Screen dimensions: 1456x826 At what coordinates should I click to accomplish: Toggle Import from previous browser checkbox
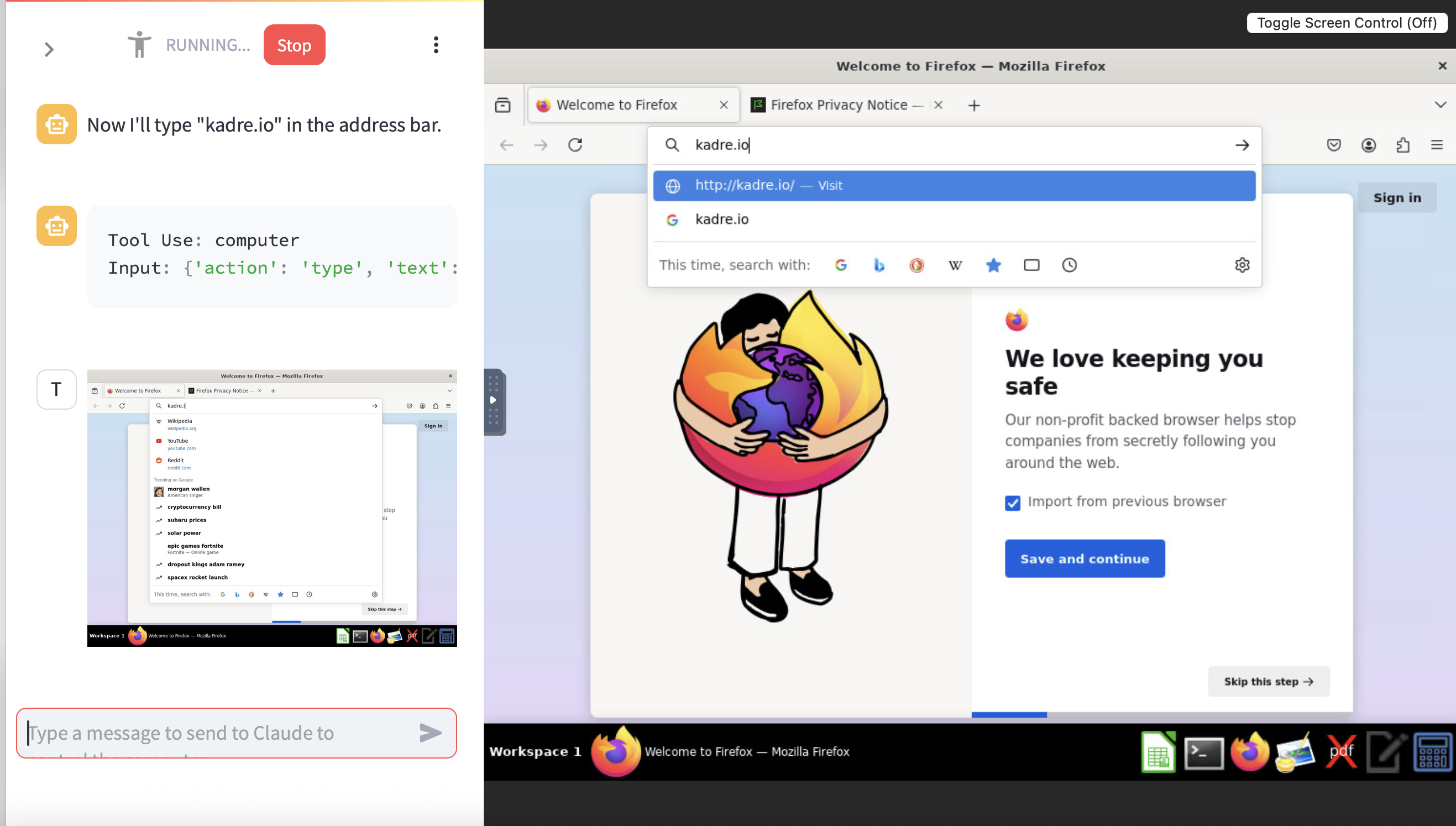pyautogui.click(x=1013, y=503)
